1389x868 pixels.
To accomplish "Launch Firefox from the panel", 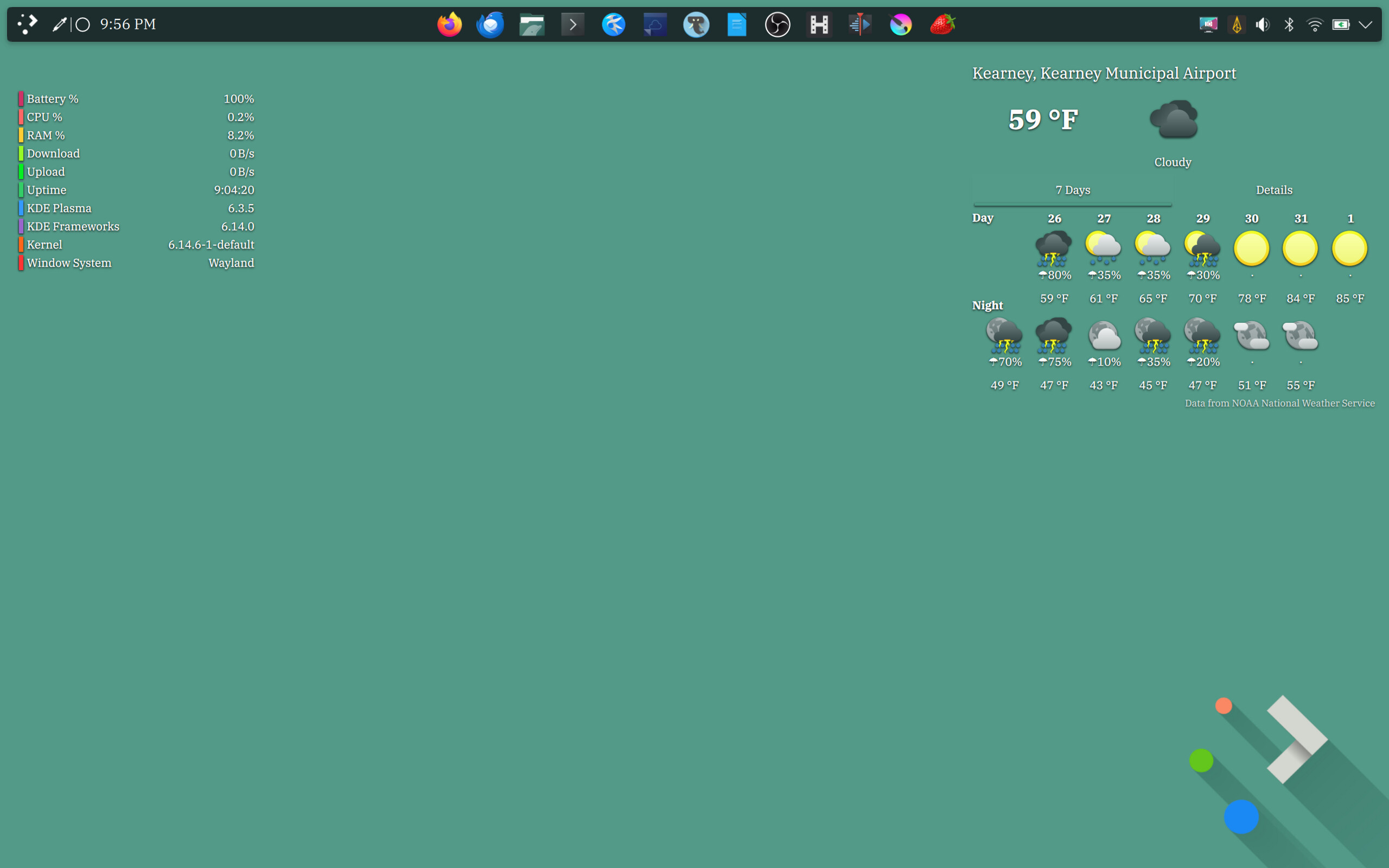I will pos(449,25).
